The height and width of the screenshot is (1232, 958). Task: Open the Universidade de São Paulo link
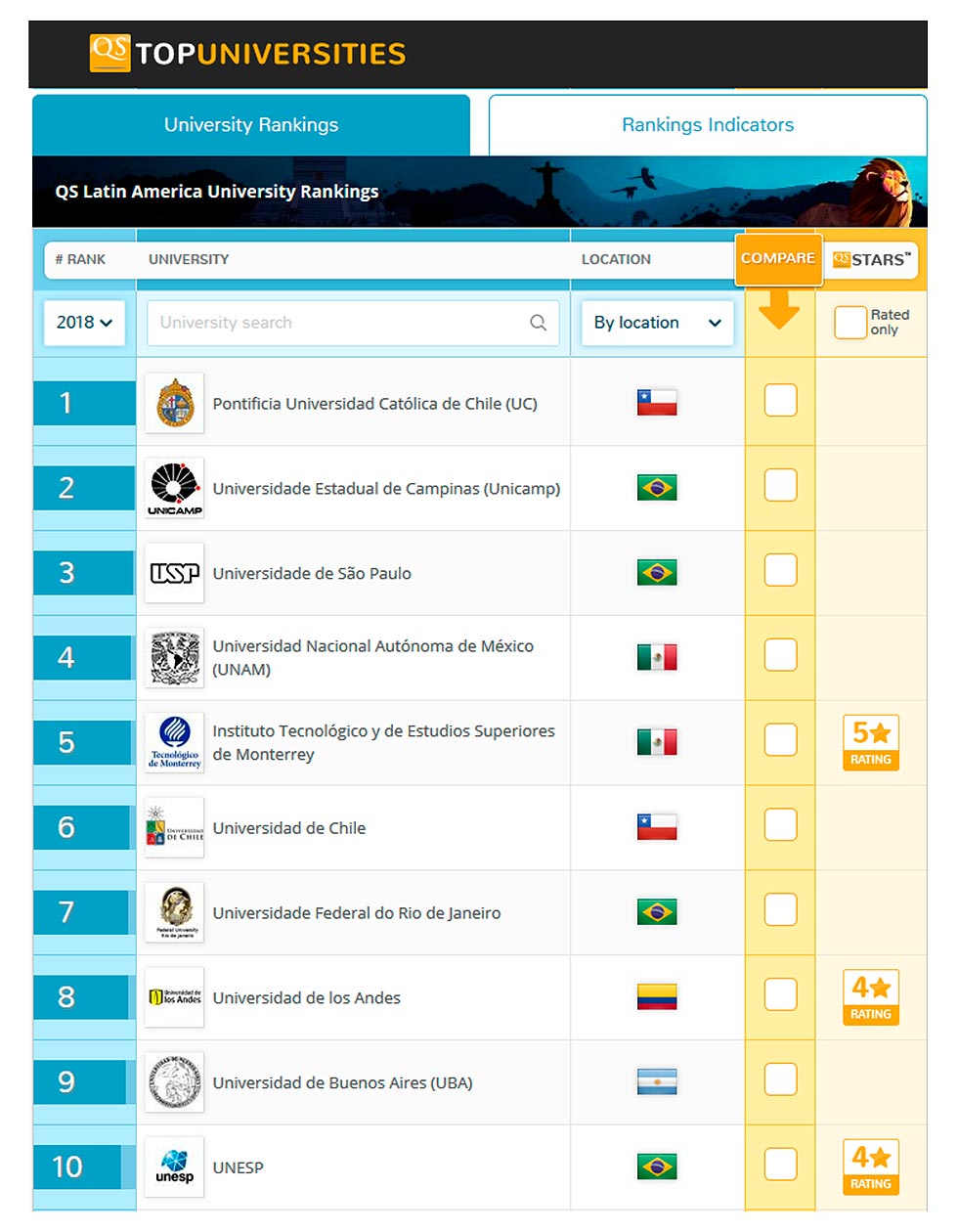(312, 574)
